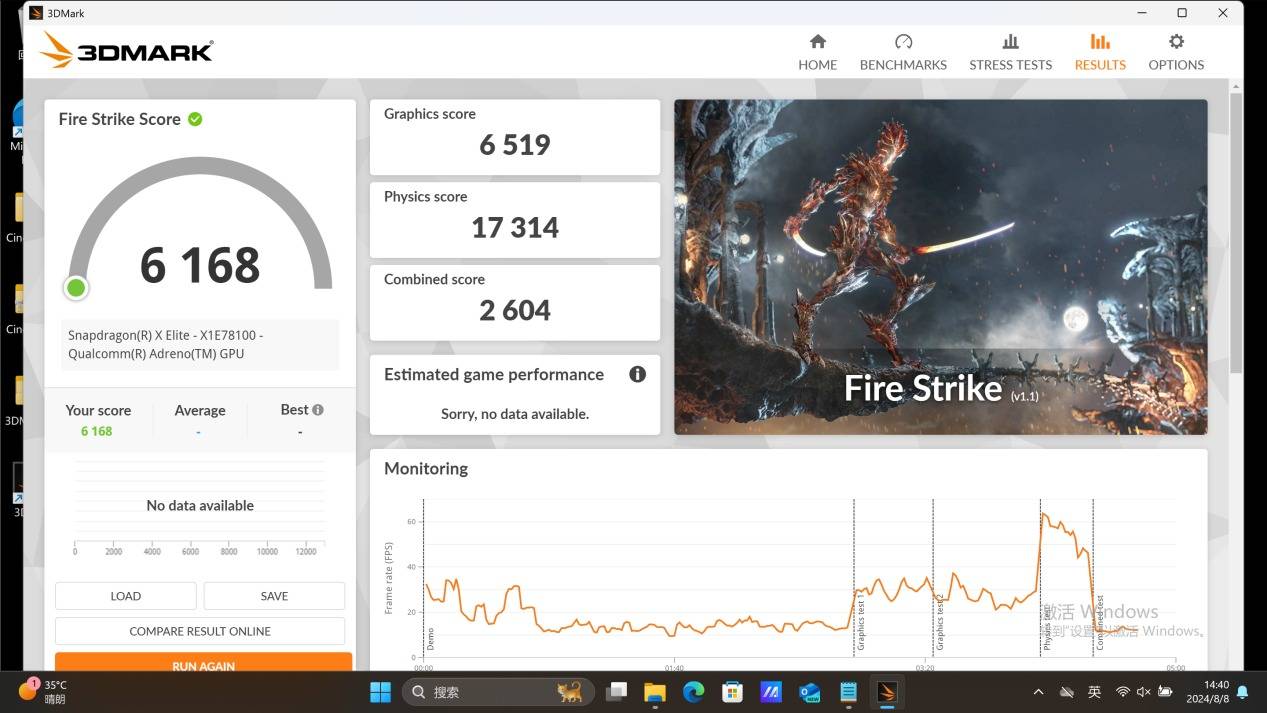Click the info icon next to Best
The height and width of the screenshot is (713, 1267).
318,410
